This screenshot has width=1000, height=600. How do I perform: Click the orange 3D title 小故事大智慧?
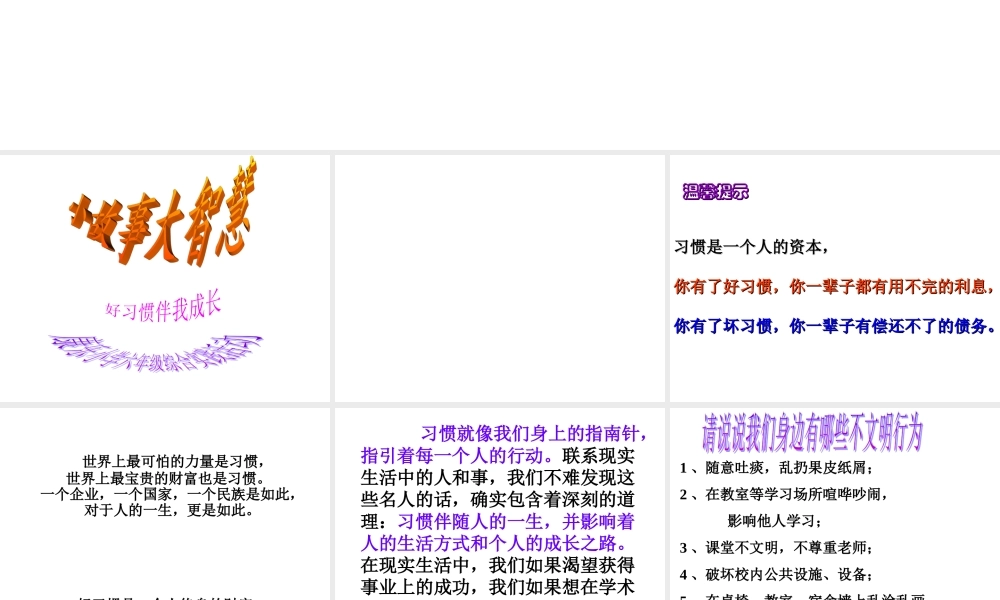tap(165, 214)
